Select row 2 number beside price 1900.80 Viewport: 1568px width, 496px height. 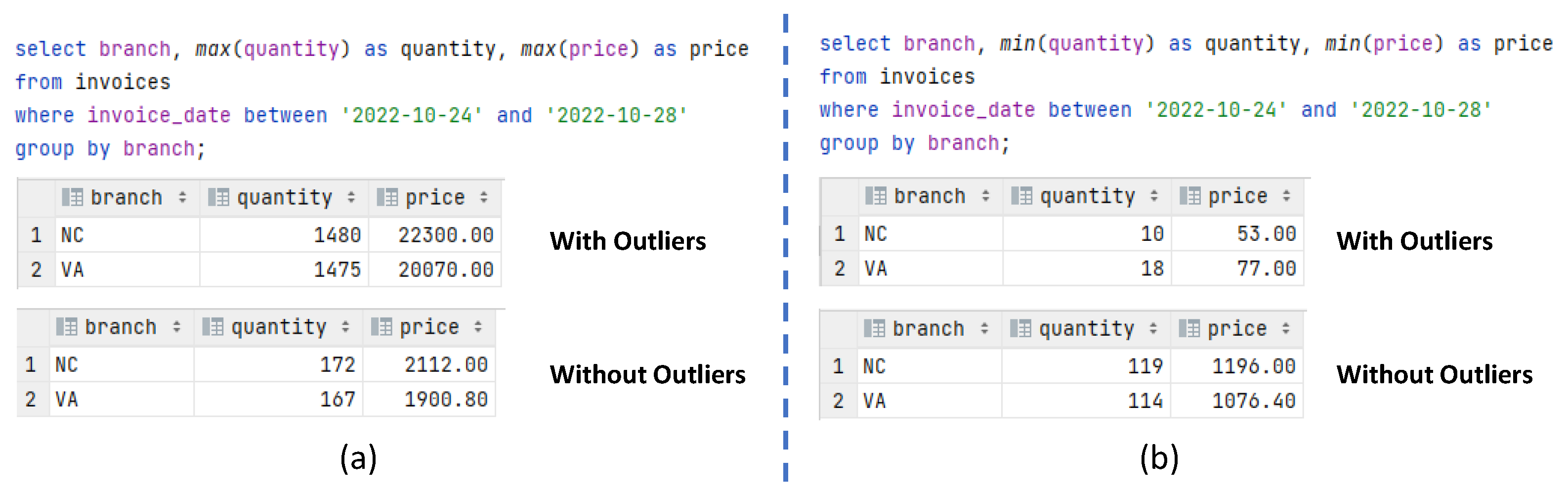[31, 400]
